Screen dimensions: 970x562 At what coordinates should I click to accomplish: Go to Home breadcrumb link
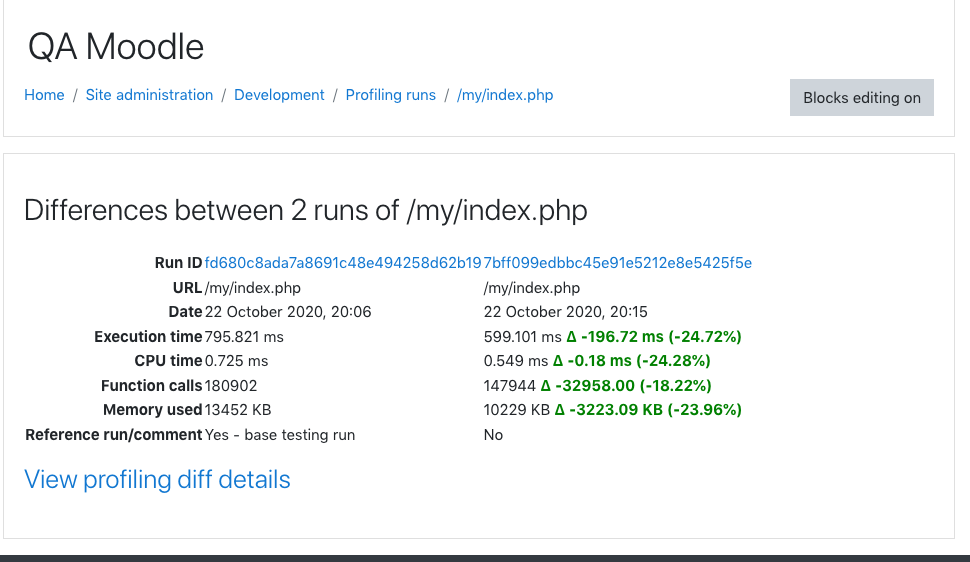(x=44, y=95)
